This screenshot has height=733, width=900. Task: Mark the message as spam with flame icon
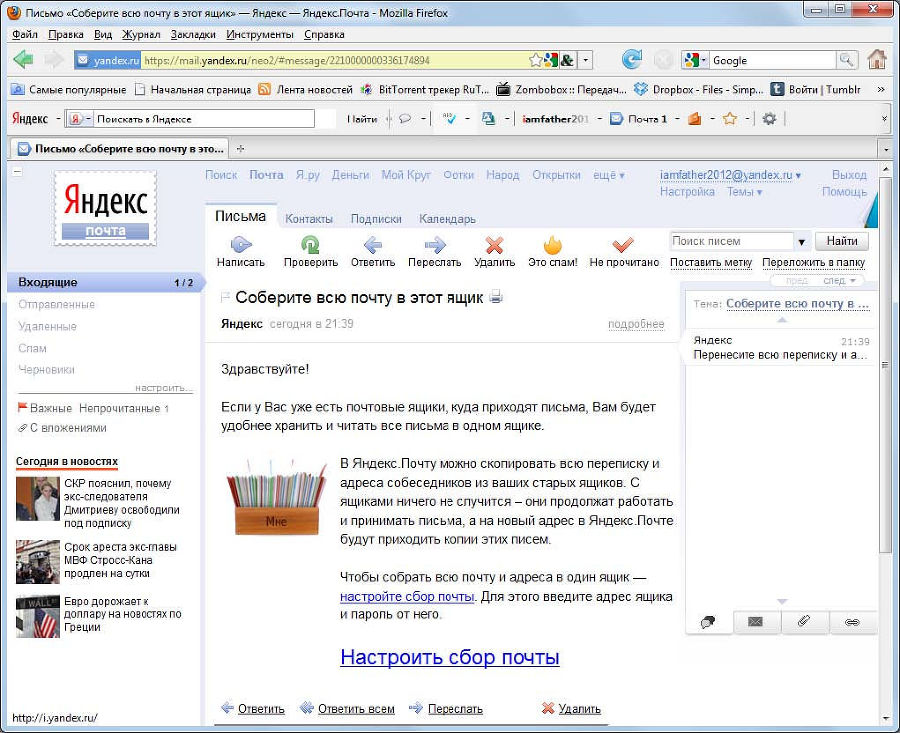[x=552, y=245]
